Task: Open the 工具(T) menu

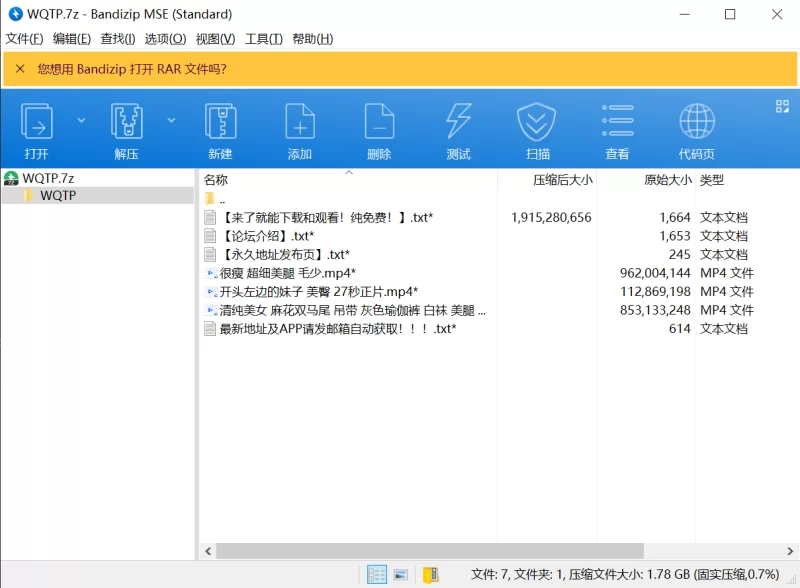Action: [x=264, y=39]
